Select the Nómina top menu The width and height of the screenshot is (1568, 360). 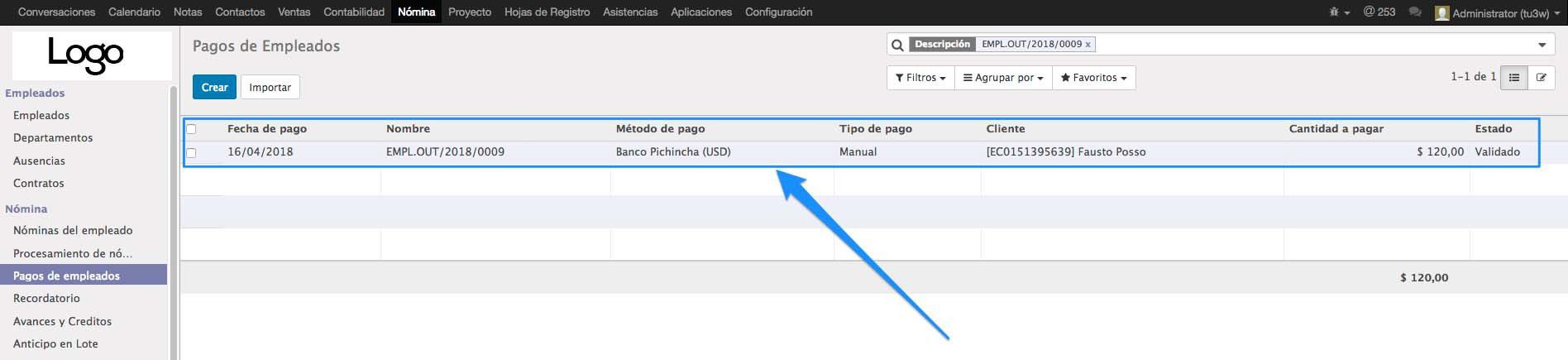coord(416,12)
